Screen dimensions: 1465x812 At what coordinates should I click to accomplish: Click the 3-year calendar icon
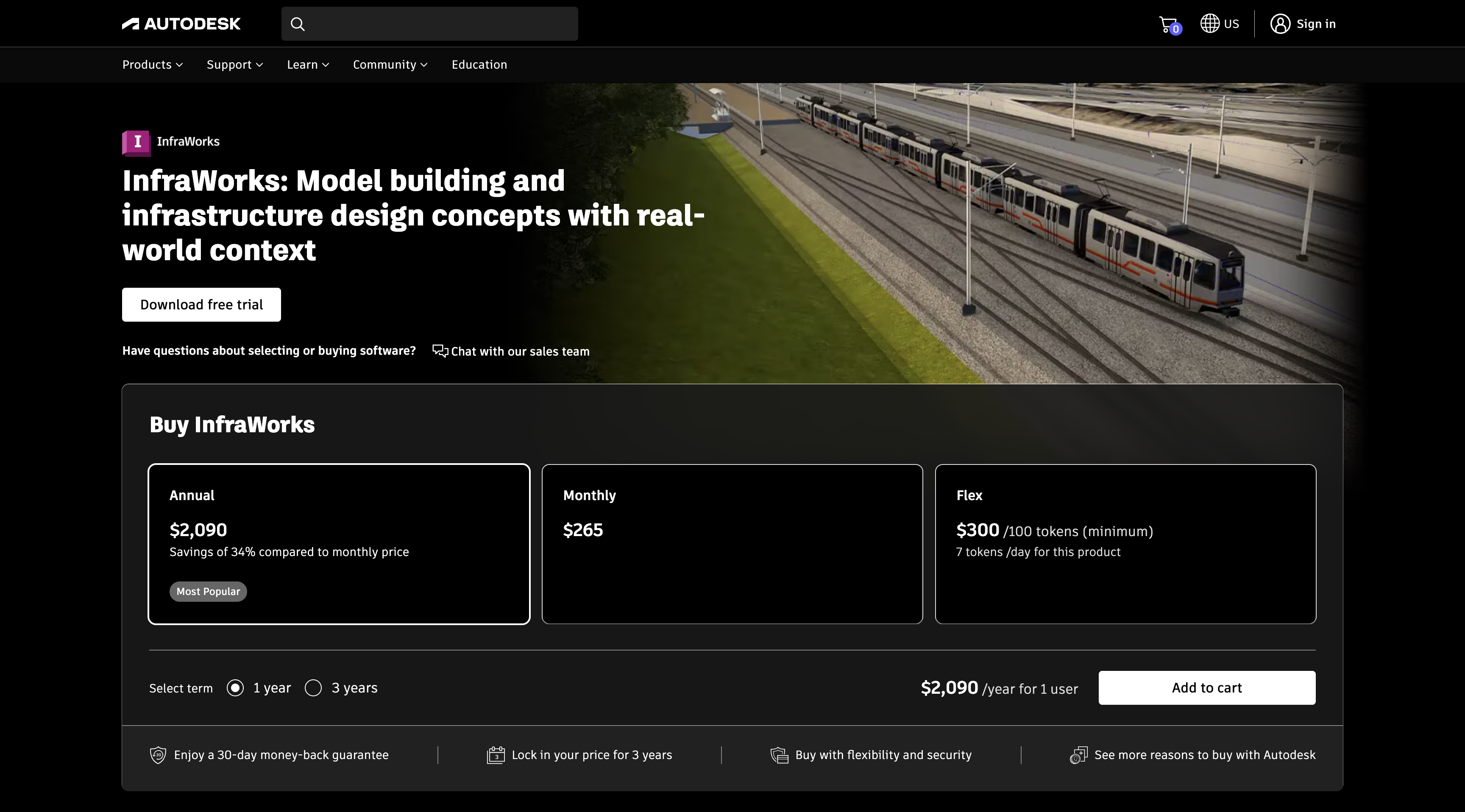pos(496,755)
